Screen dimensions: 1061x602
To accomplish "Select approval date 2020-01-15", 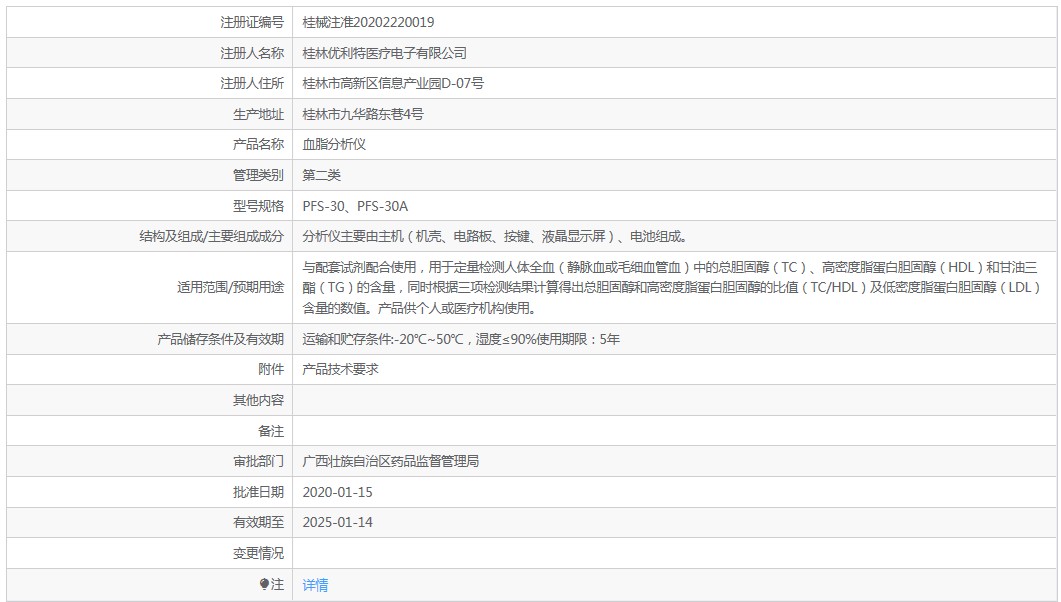I will [338, 492].
